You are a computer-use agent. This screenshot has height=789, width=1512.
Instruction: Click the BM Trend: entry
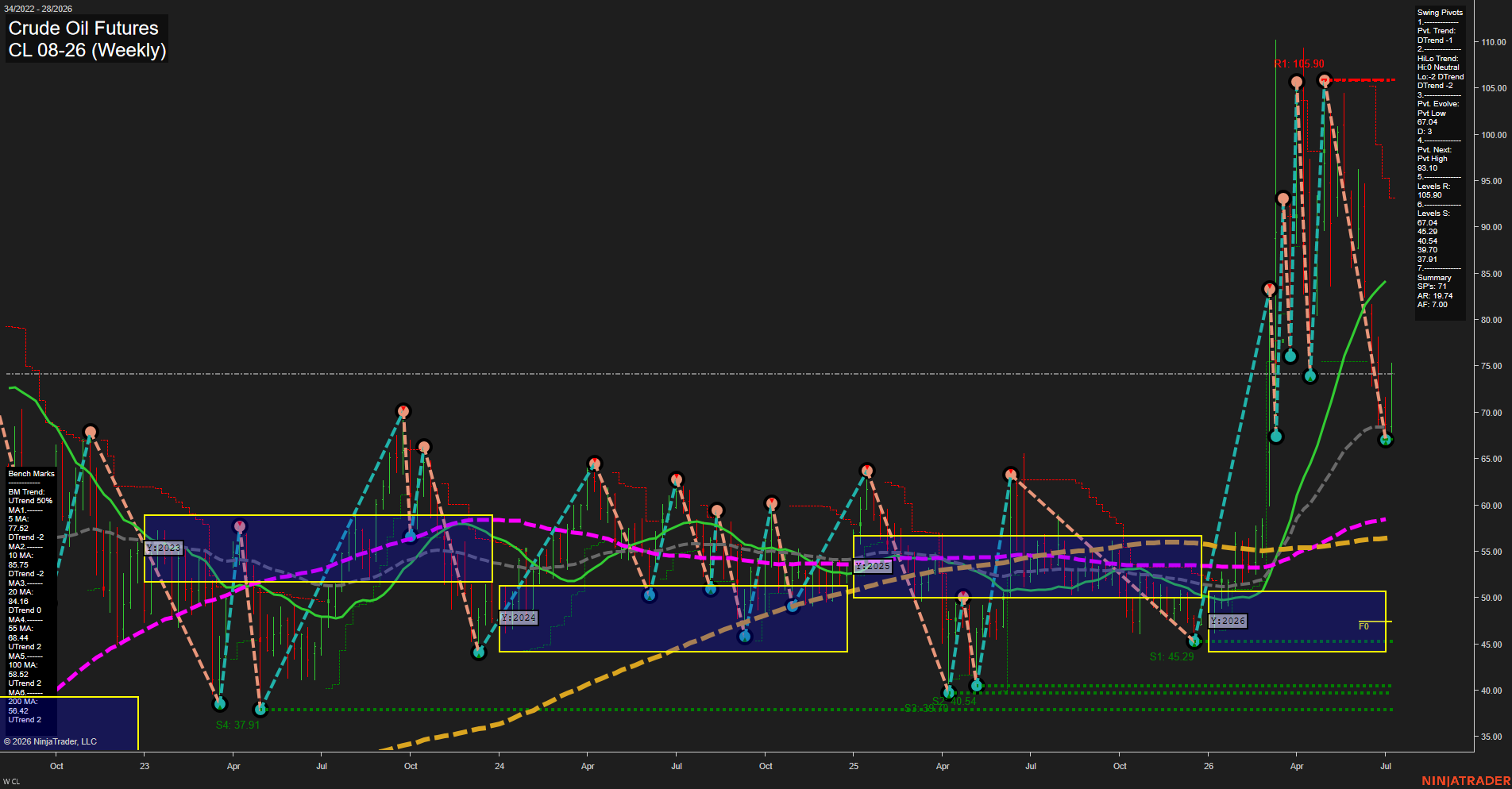[26, 492]
